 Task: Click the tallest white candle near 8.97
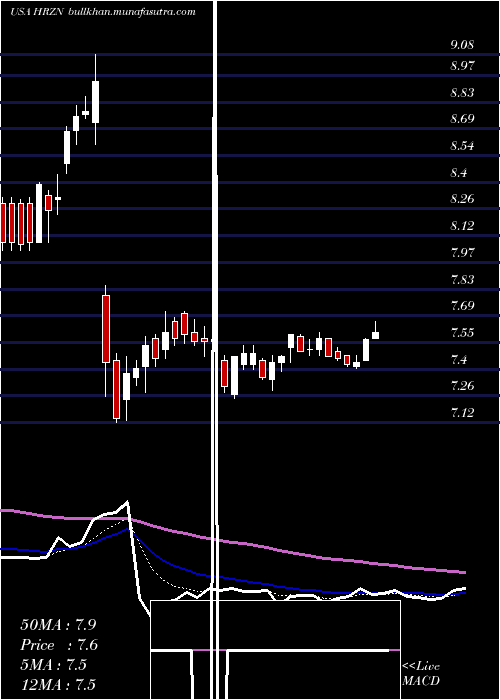point(96,102)
